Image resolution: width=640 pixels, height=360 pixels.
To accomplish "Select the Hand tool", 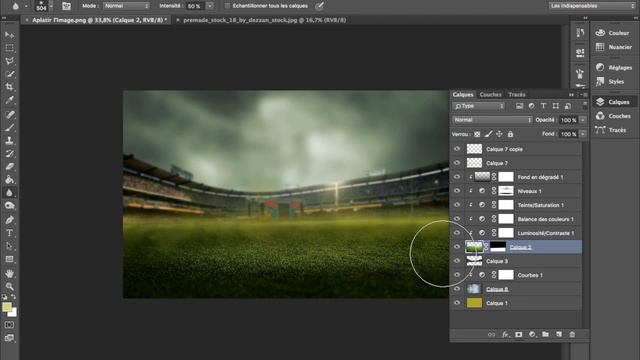I will [9, 273].
